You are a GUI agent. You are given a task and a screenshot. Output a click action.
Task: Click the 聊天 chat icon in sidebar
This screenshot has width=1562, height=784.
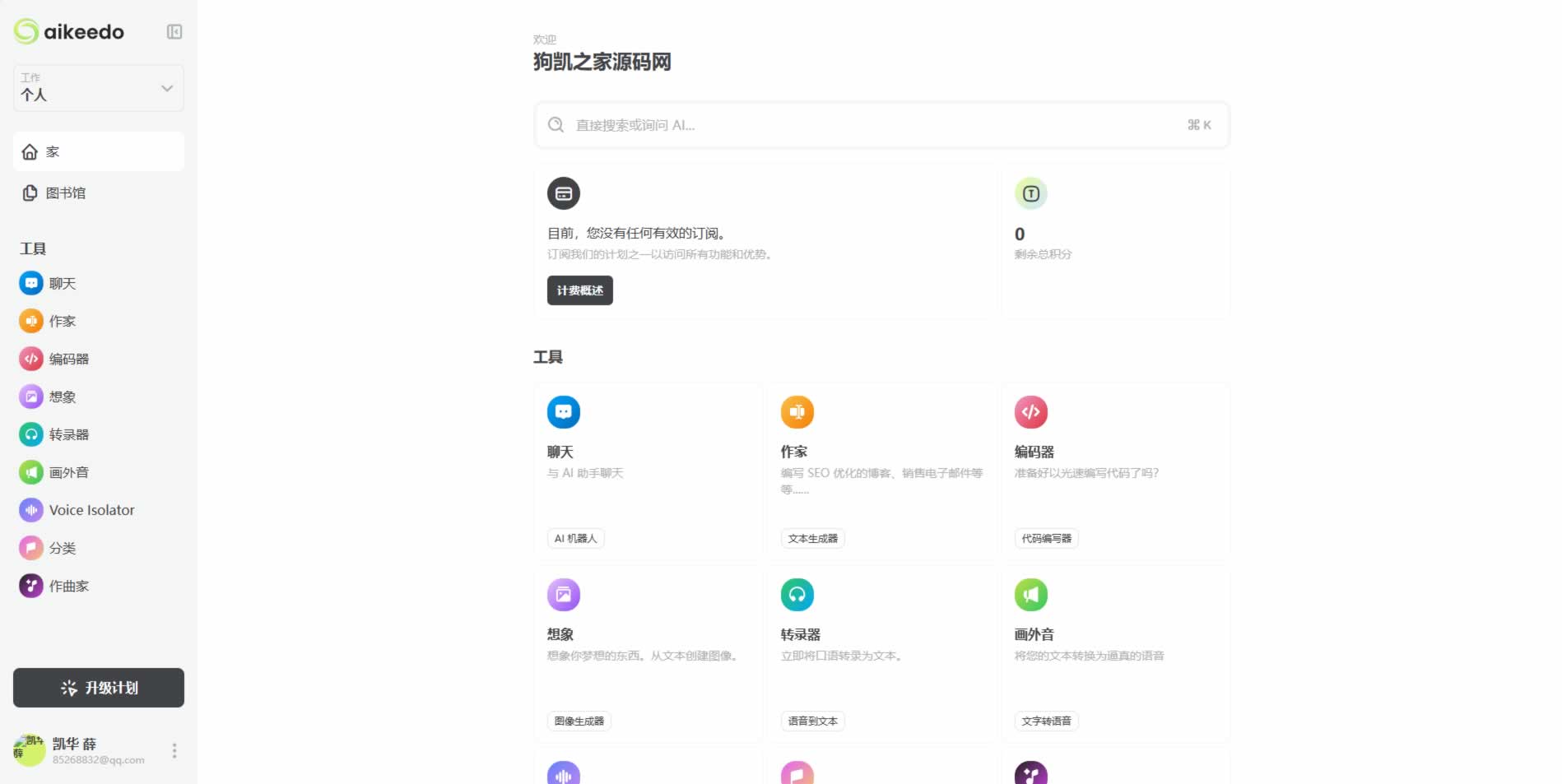(31, 284)
